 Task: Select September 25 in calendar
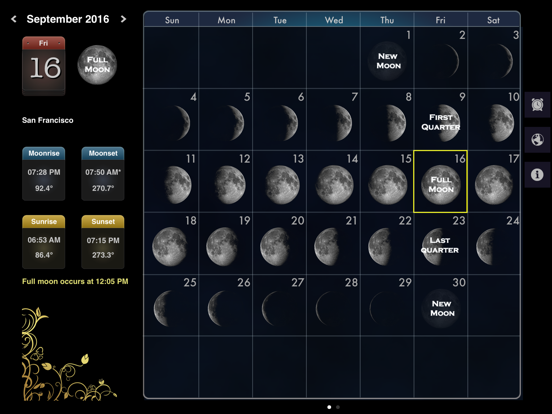pyautogui.click(x=171, y=305)
